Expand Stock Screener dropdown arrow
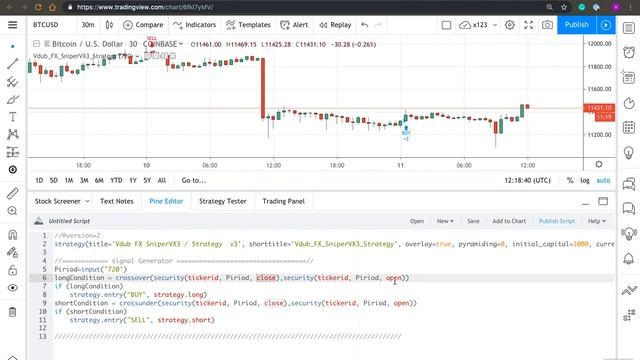The image size is (640, 360). tap(87, 201)
